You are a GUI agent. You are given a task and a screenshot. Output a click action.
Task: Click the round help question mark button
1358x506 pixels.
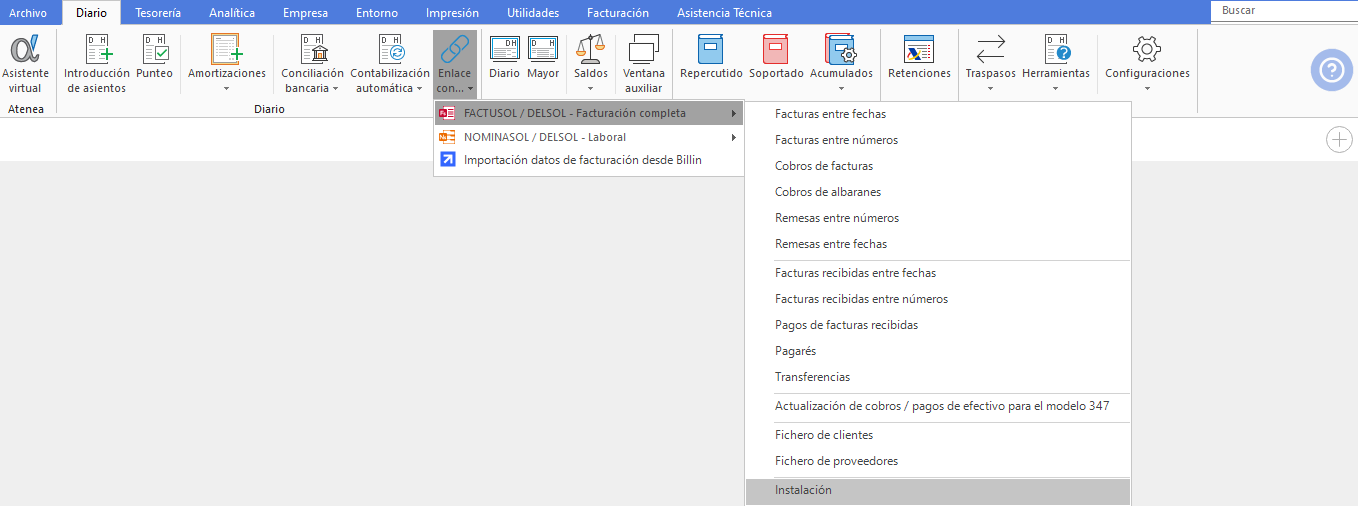pos(1331,71)
